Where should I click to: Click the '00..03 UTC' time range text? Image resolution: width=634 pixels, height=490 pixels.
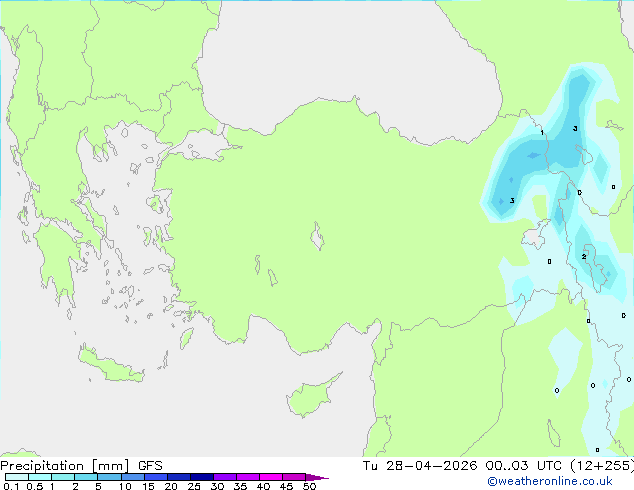coord(524,466)
